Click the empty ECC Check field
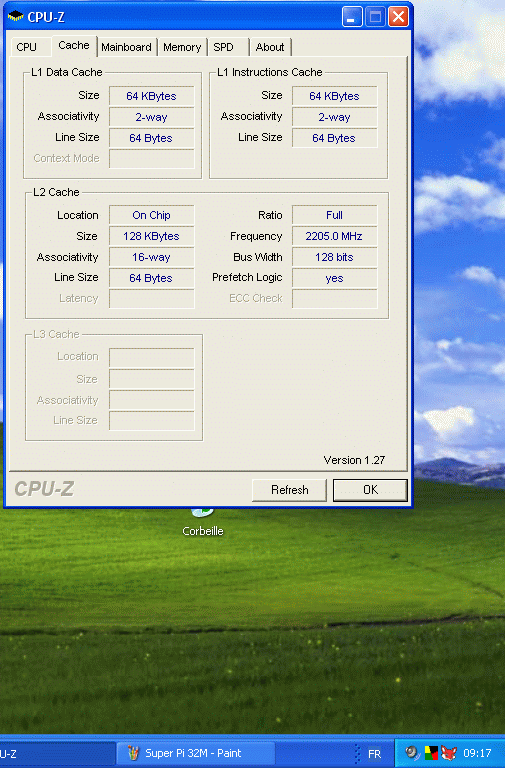Image resolution: width=505 pixels, height=768 pixels. pyautogui.click(x=335, y=299)
